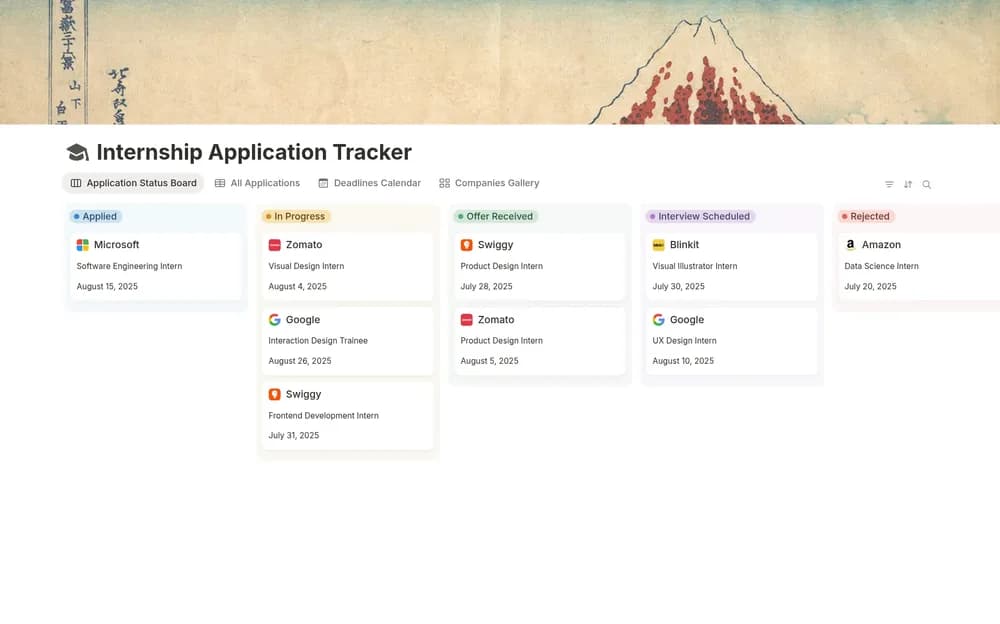Click the table icon beside All Applications
This screenshot has width=1000, height=624.
click(220, 183)
